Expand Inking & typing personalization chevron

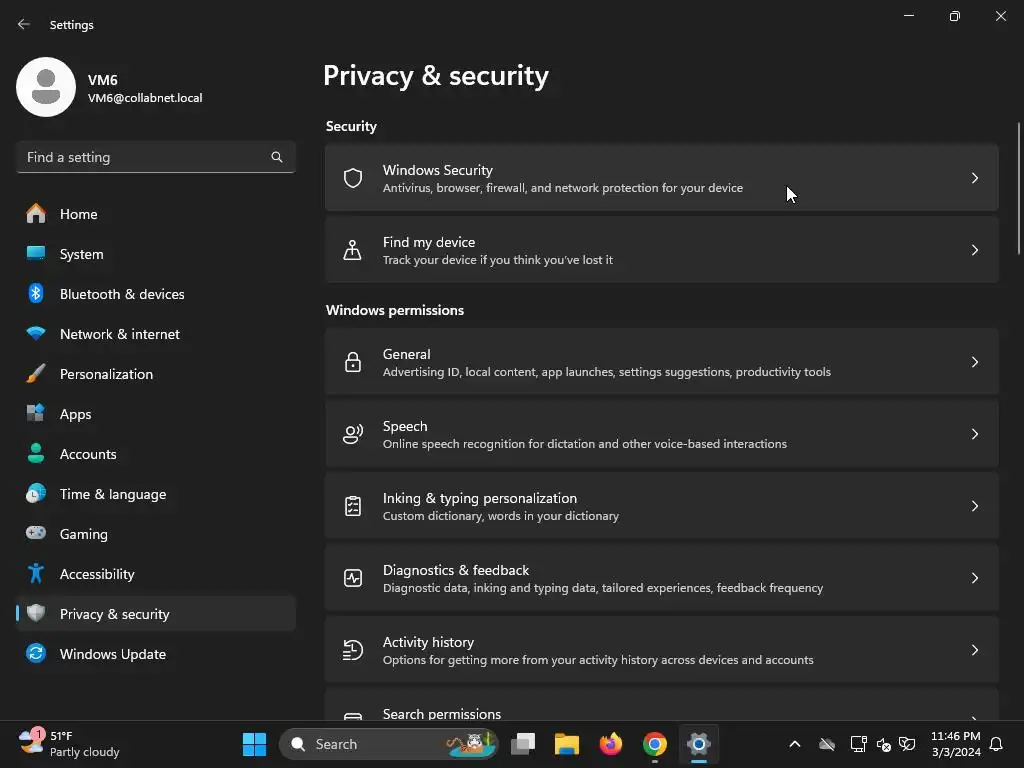pos(974,506)
